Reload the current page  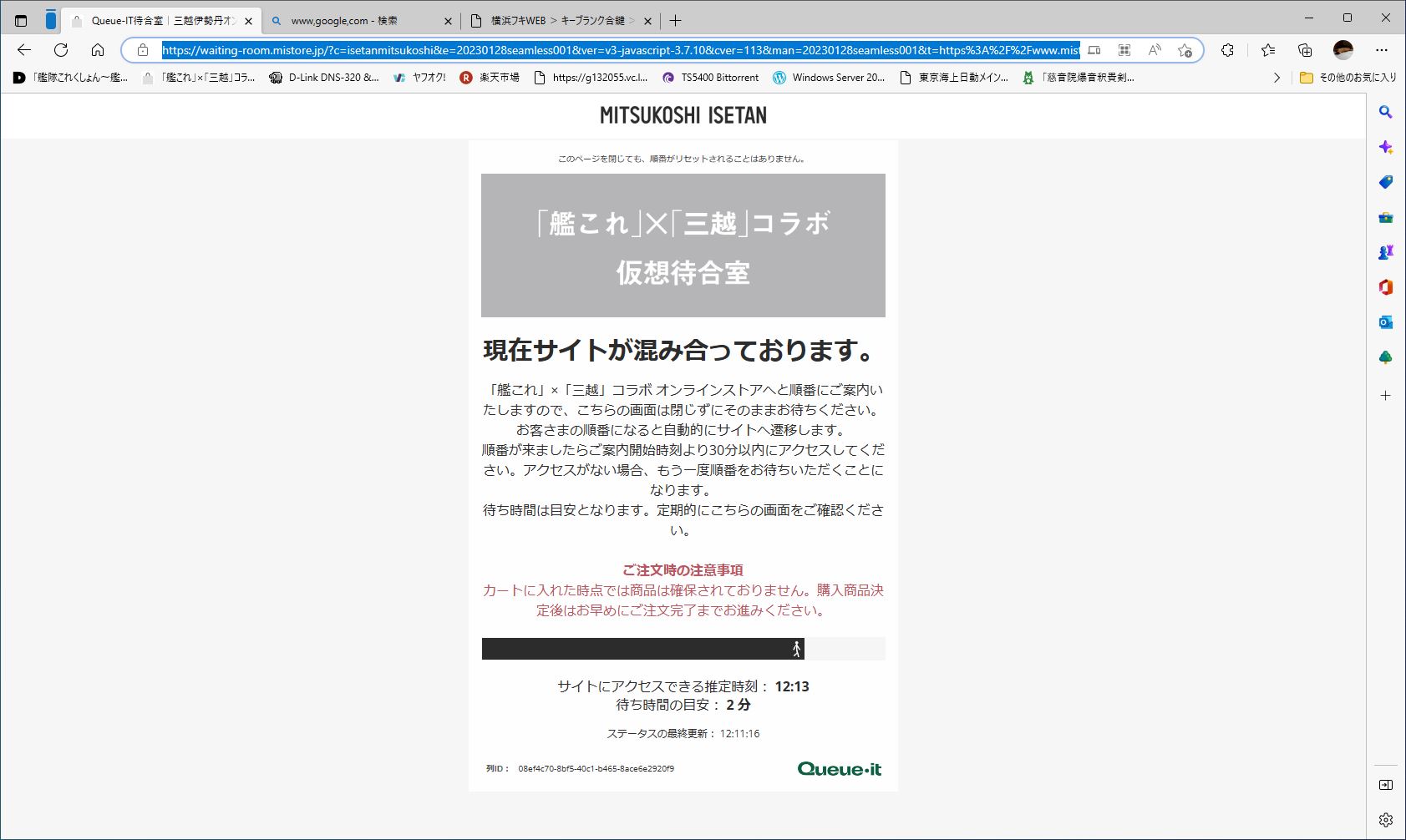pyautogui.click(x=61, y=50)
